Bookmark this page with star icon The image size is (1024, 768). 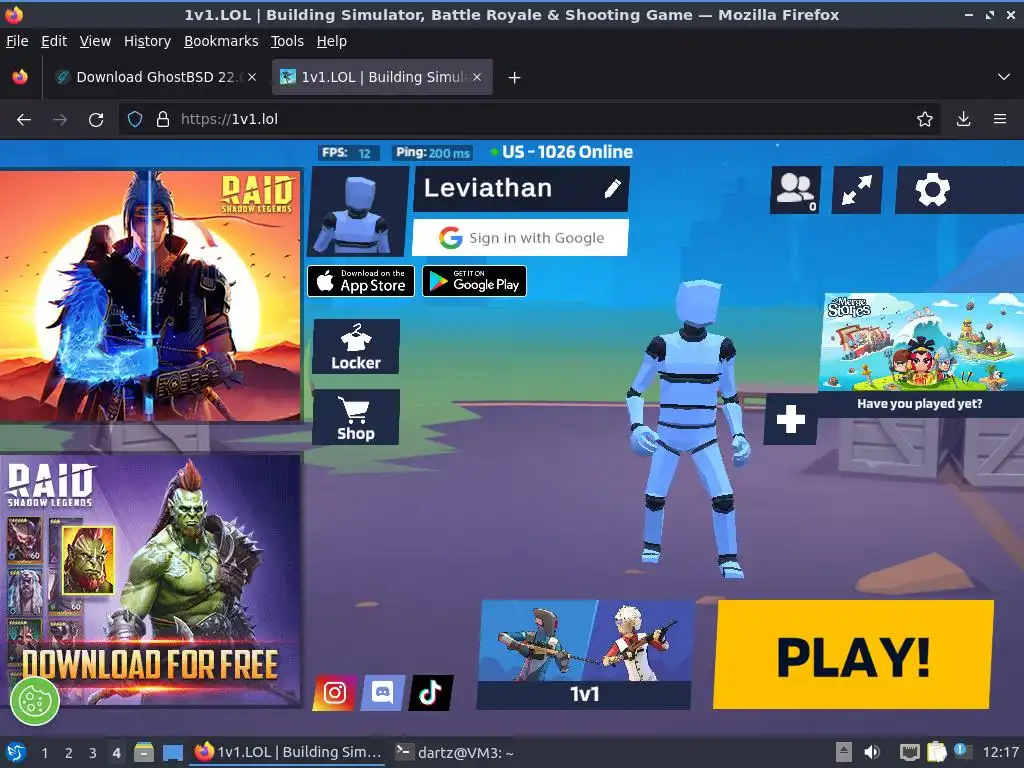[x=925, y=120]
